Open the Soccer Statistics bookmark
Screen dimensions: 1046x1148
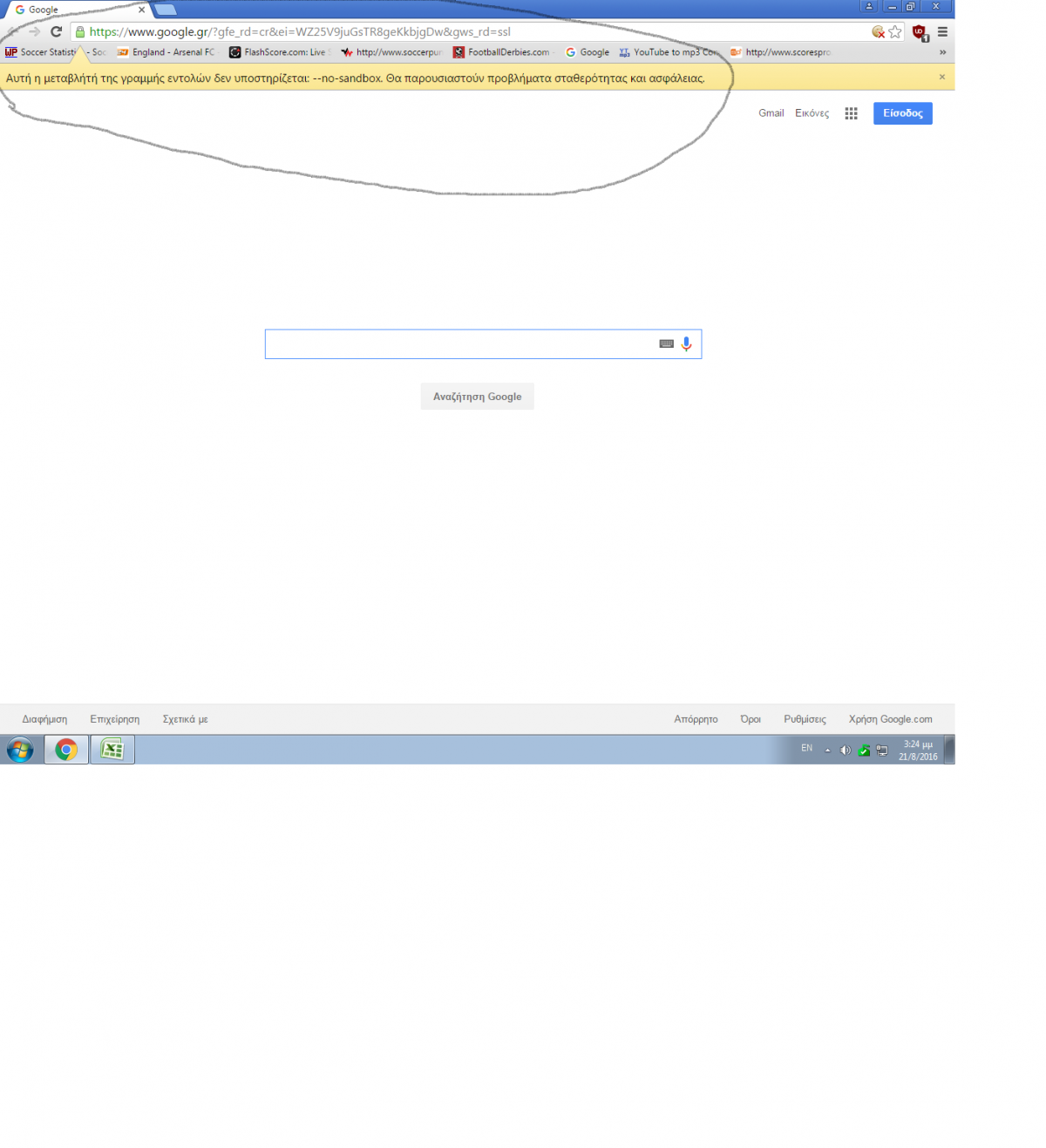[x=56, y=52]
